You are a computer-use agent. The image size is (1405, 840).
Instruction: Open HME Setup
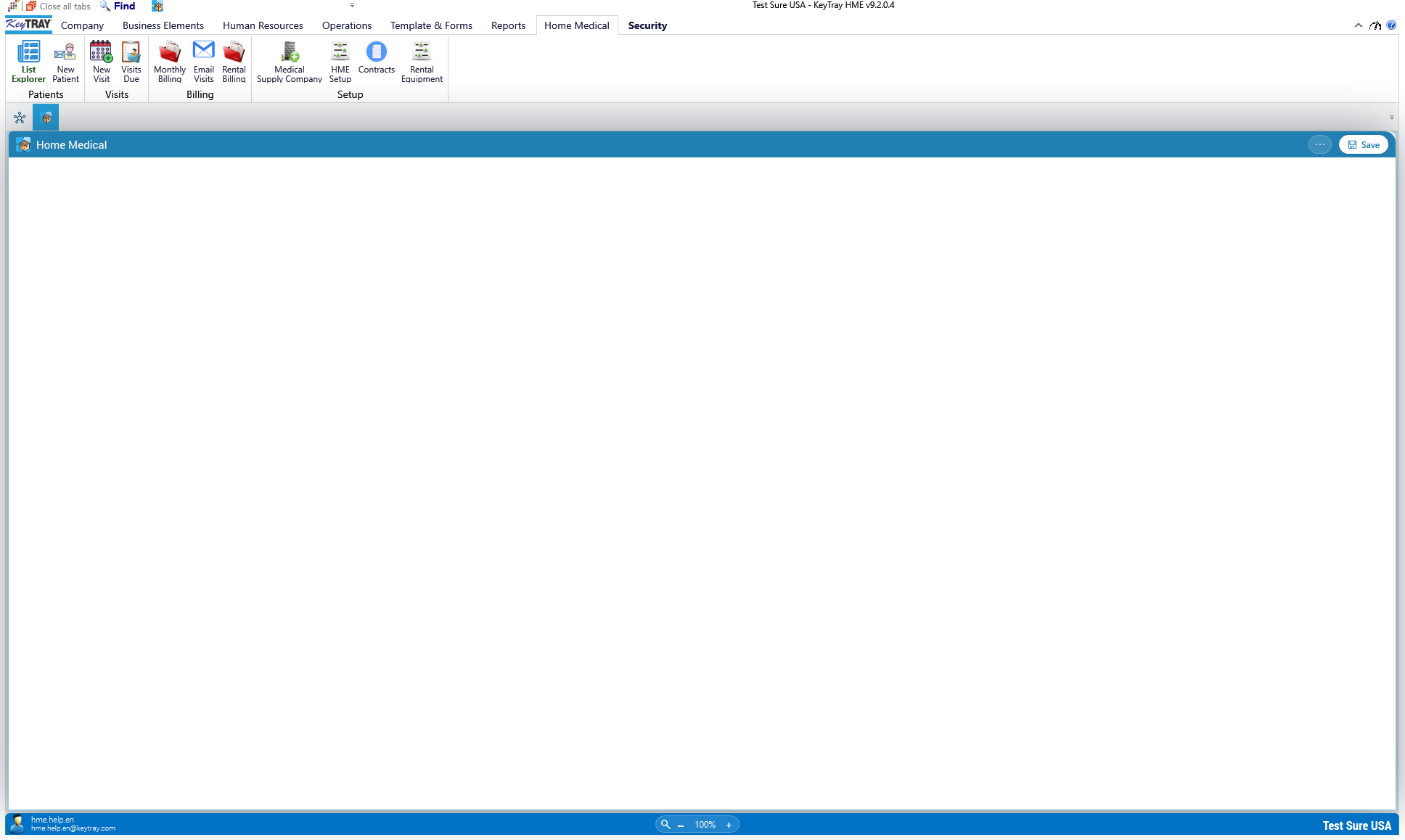[340, 62]
